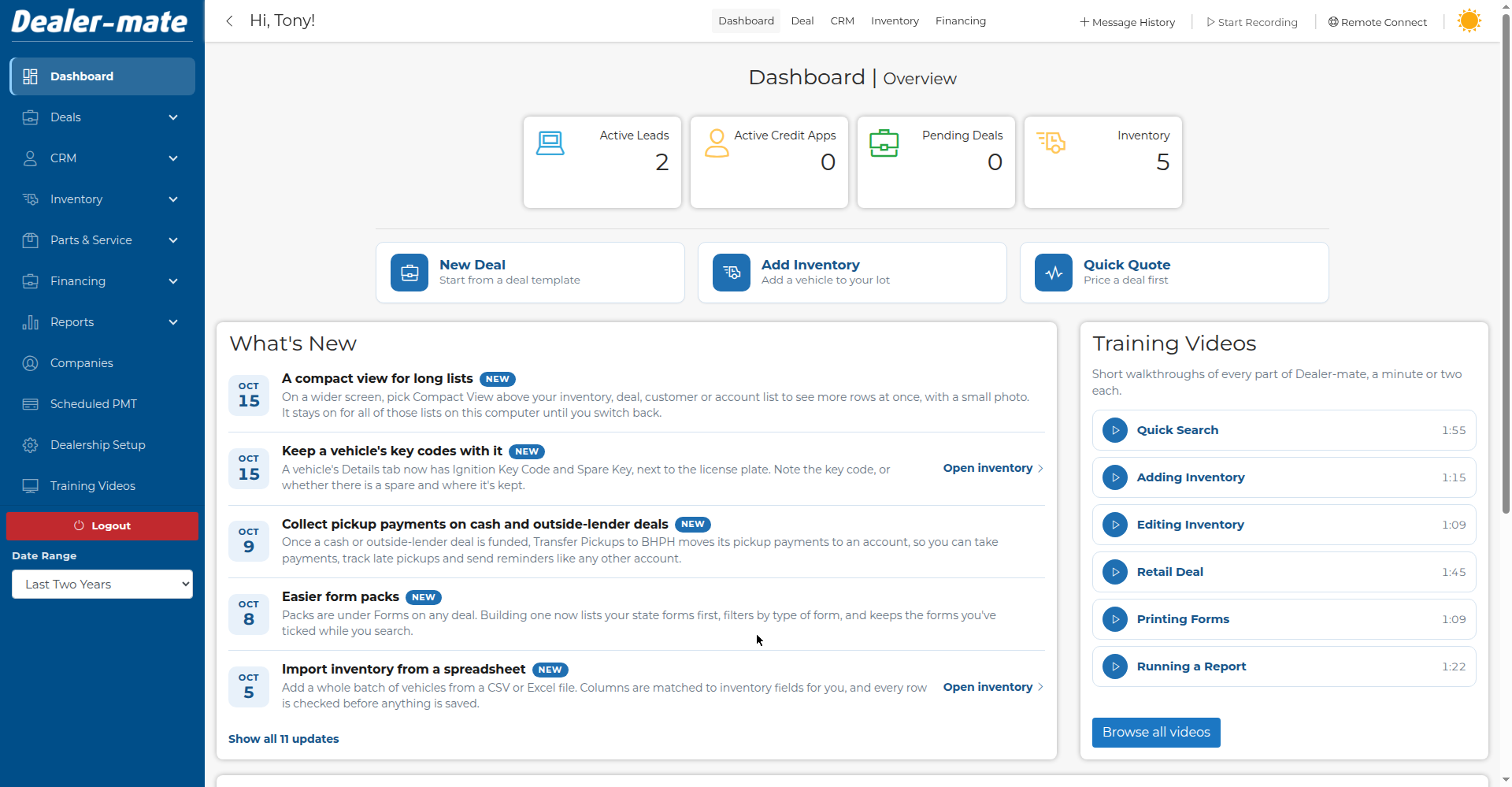Click the Active Leads laptop icon
The width and height of the screenshot is (1512, 787).
pos(550,143)
